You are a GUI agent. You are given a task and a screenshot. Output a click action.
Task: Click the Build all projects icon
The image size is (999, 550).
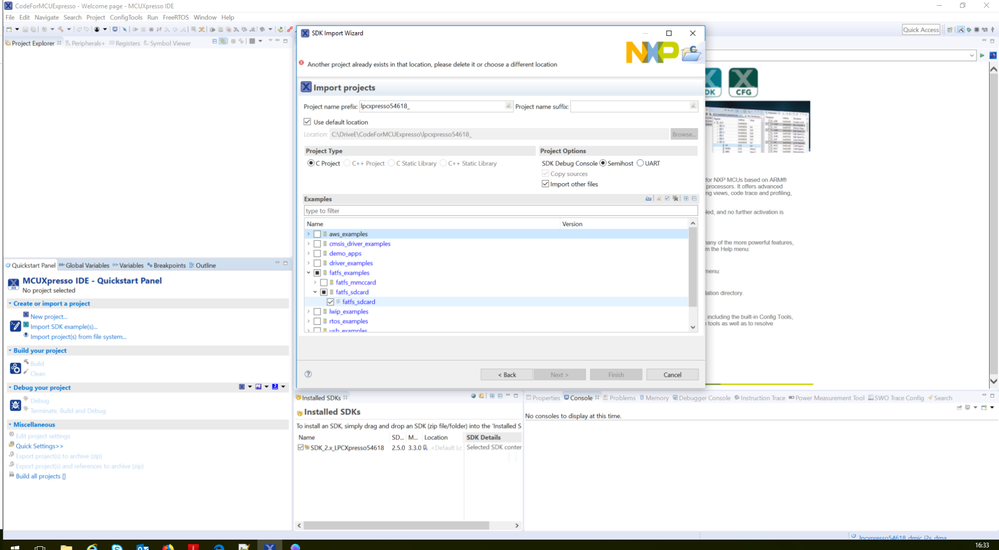click(x=11, y=476)
